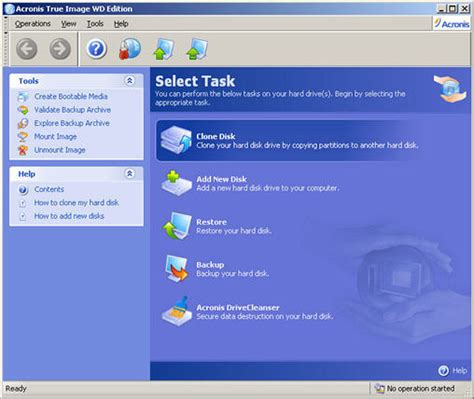The width and height of the screenshot is (474, 399).
Task: Click the document icon next to How to clone my hard disk
Action: [22, 203]
